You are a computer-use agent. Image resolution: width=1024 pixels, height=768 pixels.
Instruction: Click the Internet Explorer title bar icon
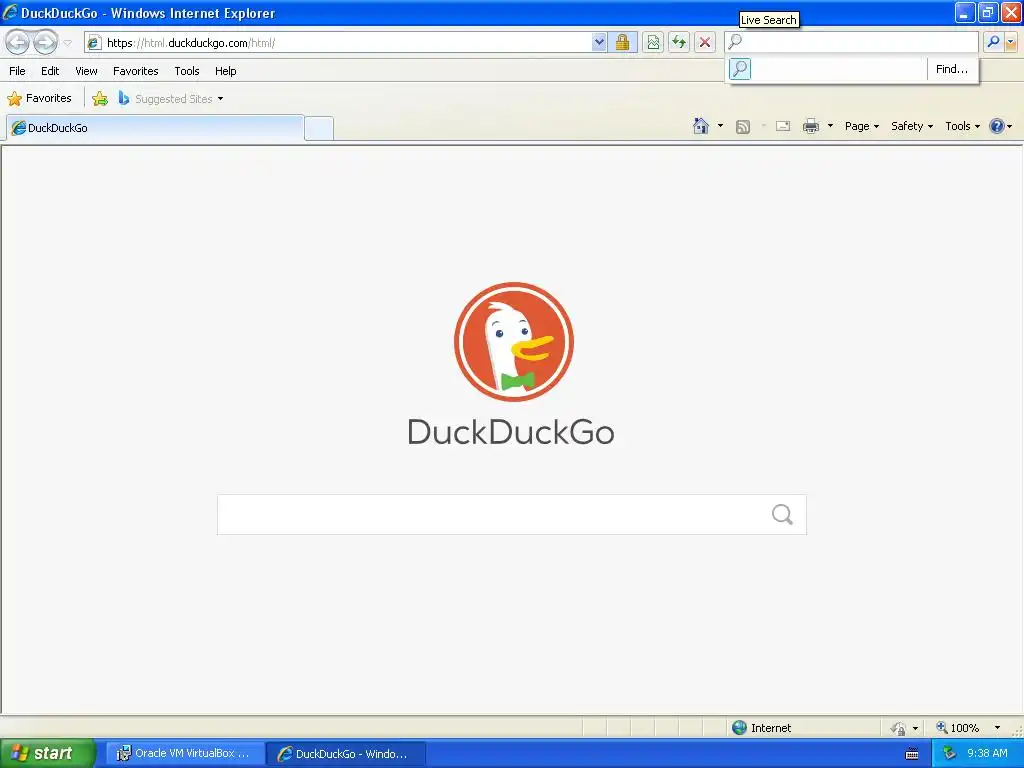(10, 12)
